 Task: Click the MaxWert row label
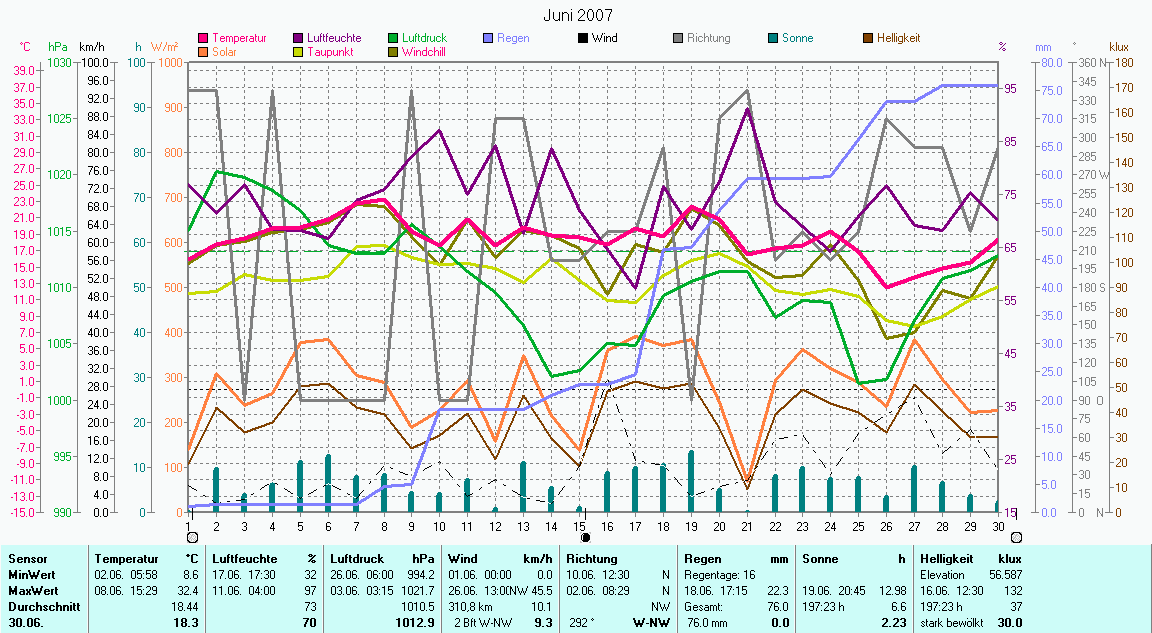coord(31,592)
